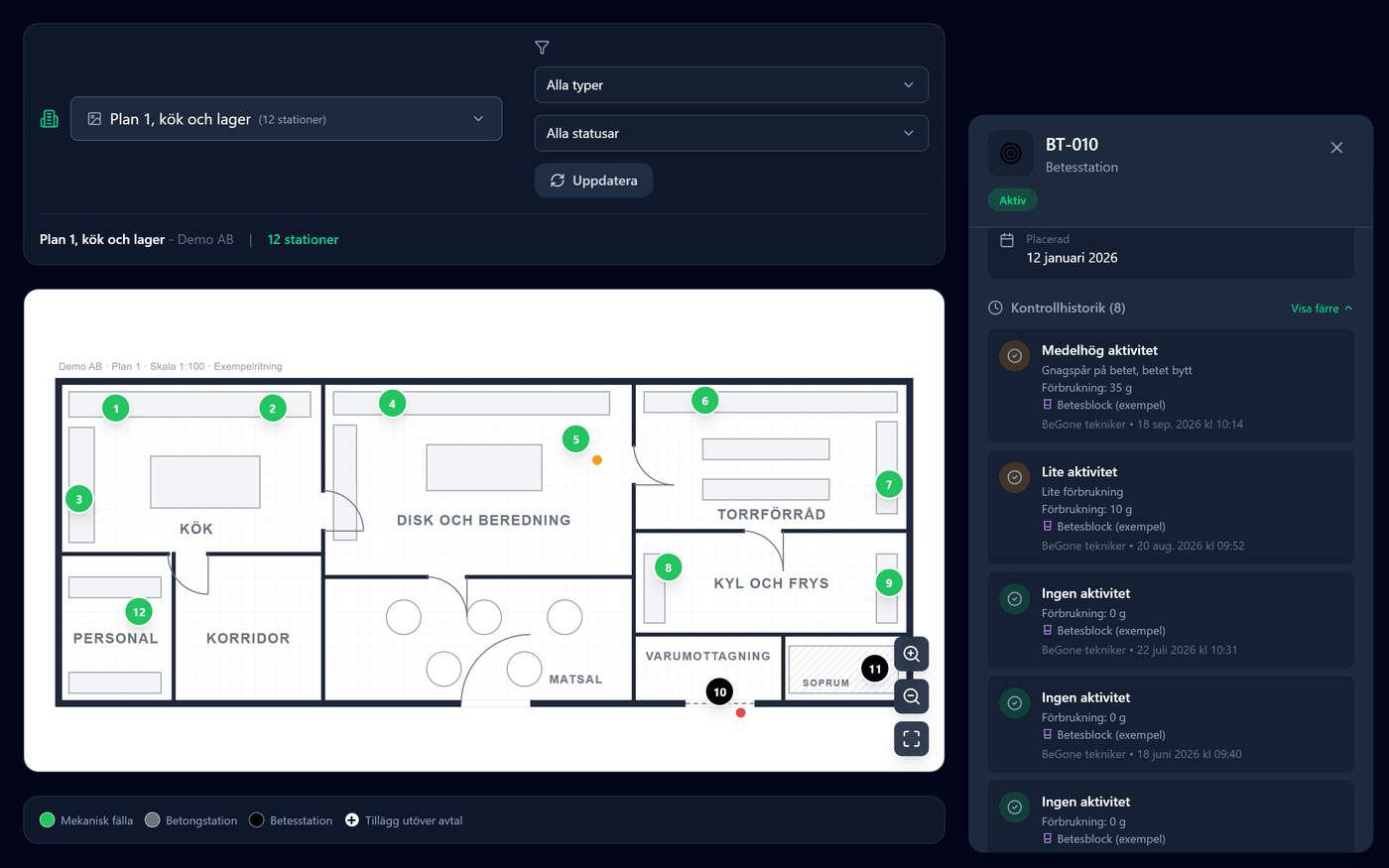The height and width of the screenshot is (868, 1389).
Task: Click the Tillägg utöver avtal legend entry
Action: (404, 820)
